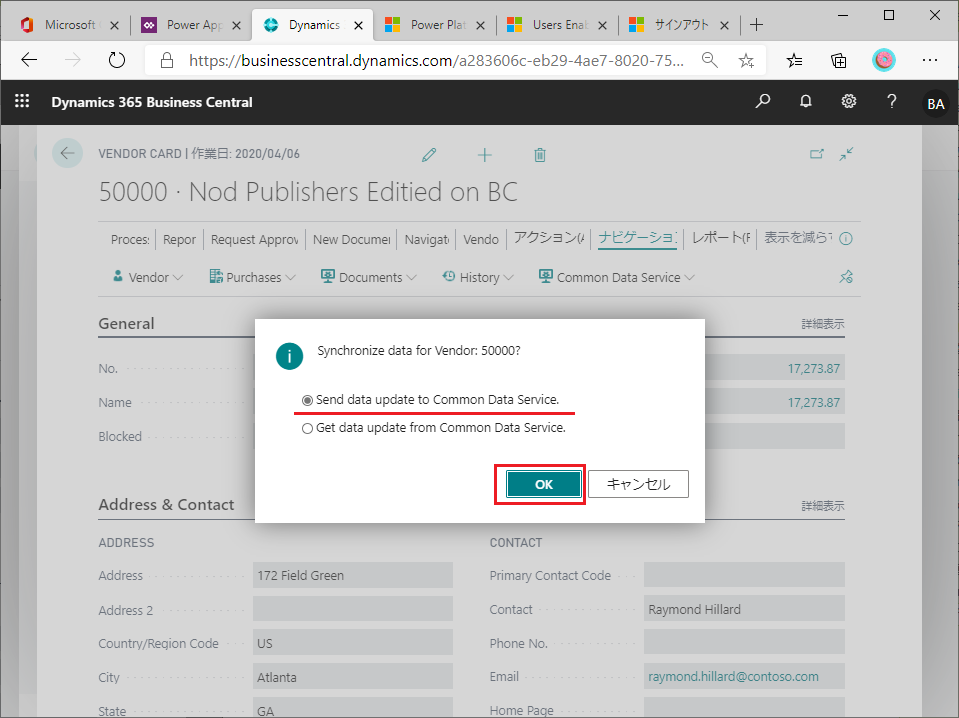Image resolution: width=959 pixels, height=718 pixels.
Task: Open the ナビゲーション menu
Action: pos(637,238)
